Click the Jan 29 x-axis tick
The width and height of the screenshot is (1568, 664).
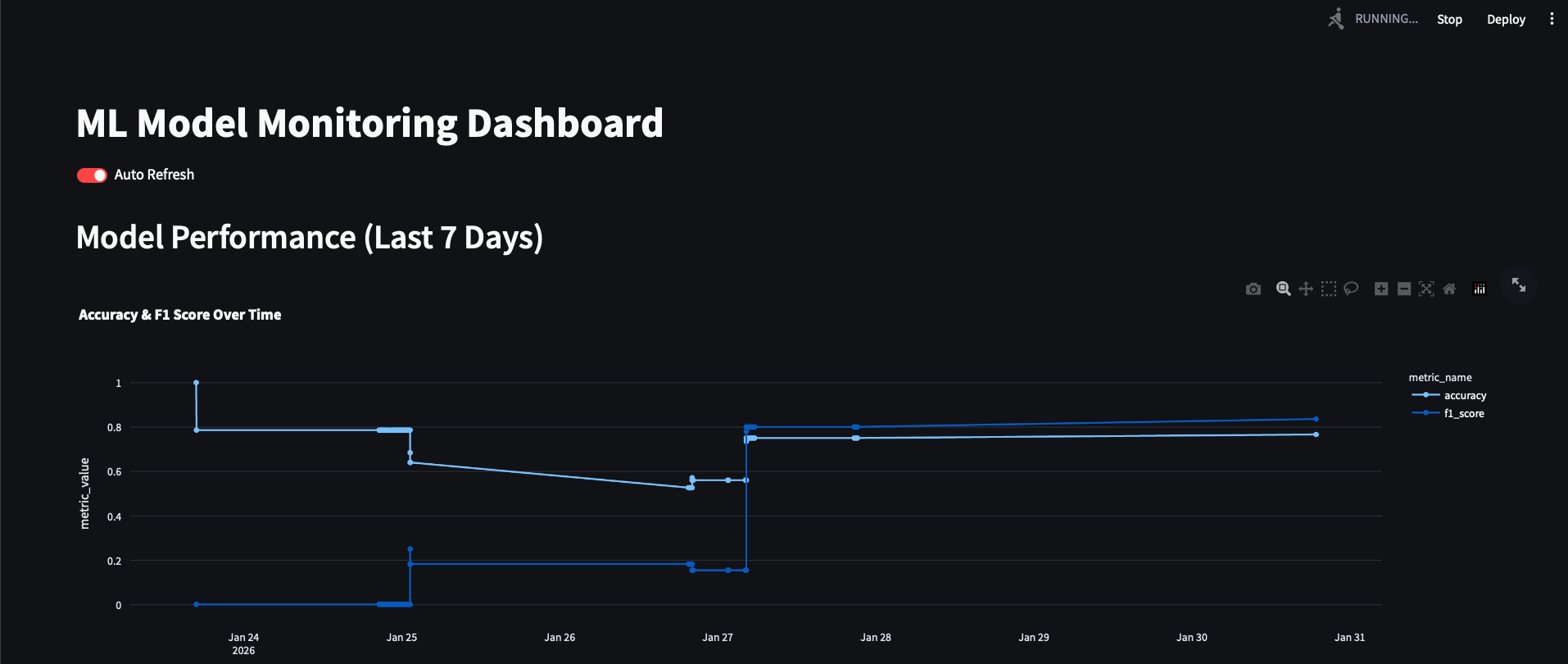pos(1034,637)
